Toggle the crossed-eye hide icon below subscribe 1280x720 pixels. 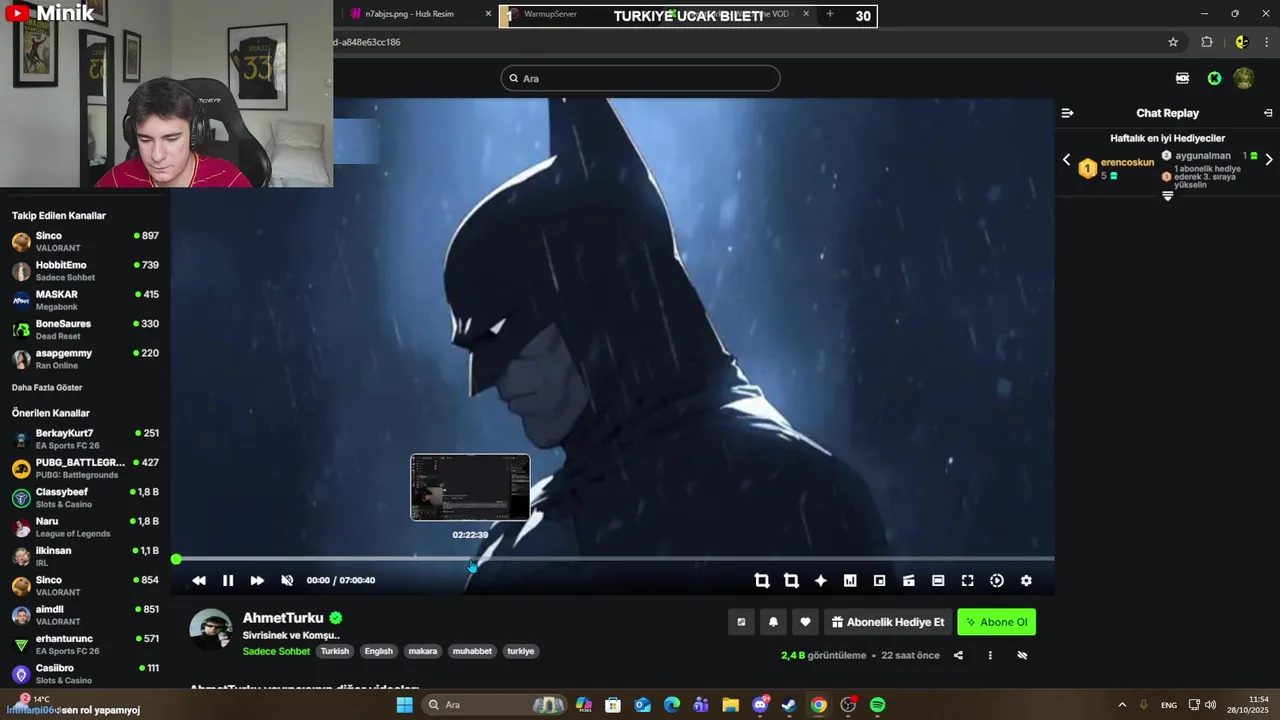[1022, 656]
